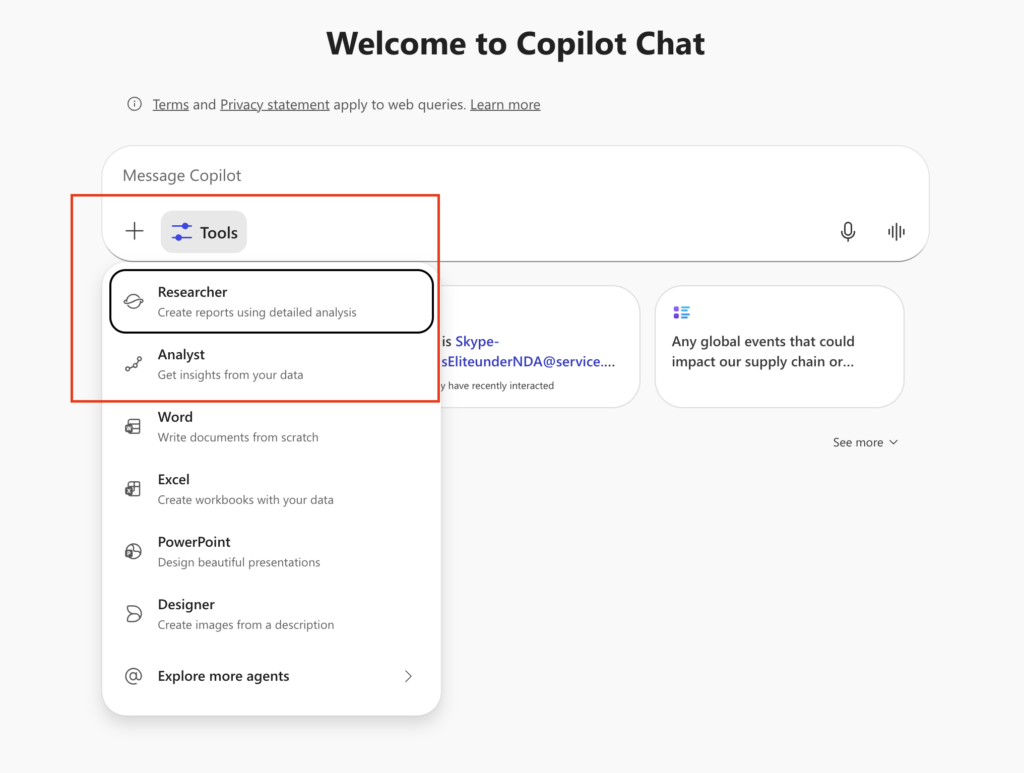
Task: Expand Explore more agents chevron
Action: 408,676
